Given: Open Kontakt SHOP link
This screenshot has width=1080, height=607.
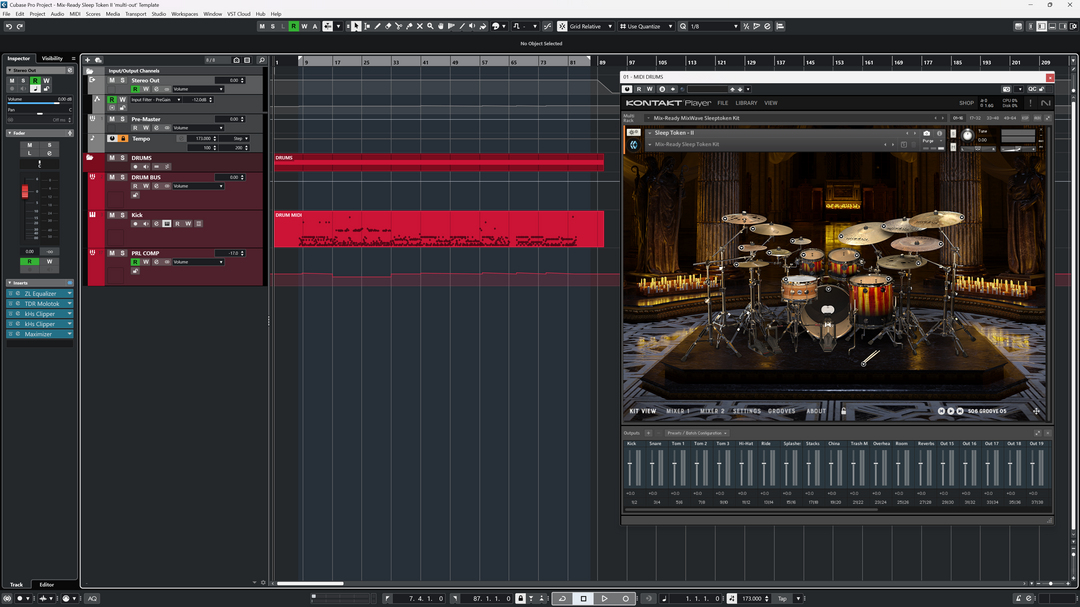Looking at the screenshot, I should point(966,103).
